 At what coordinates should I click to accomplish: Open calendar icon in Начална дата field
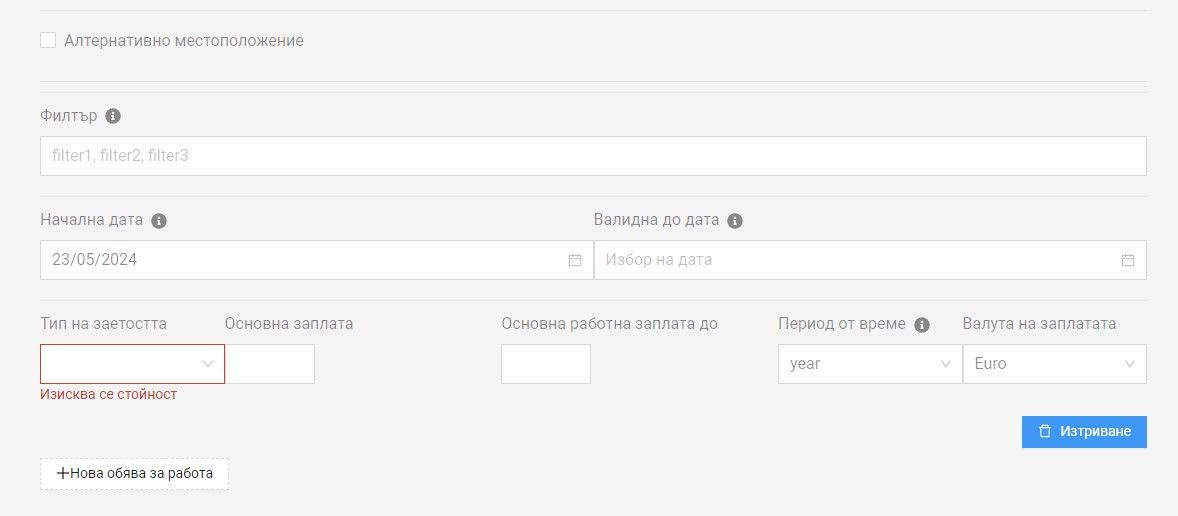click(x=575, y=260)
